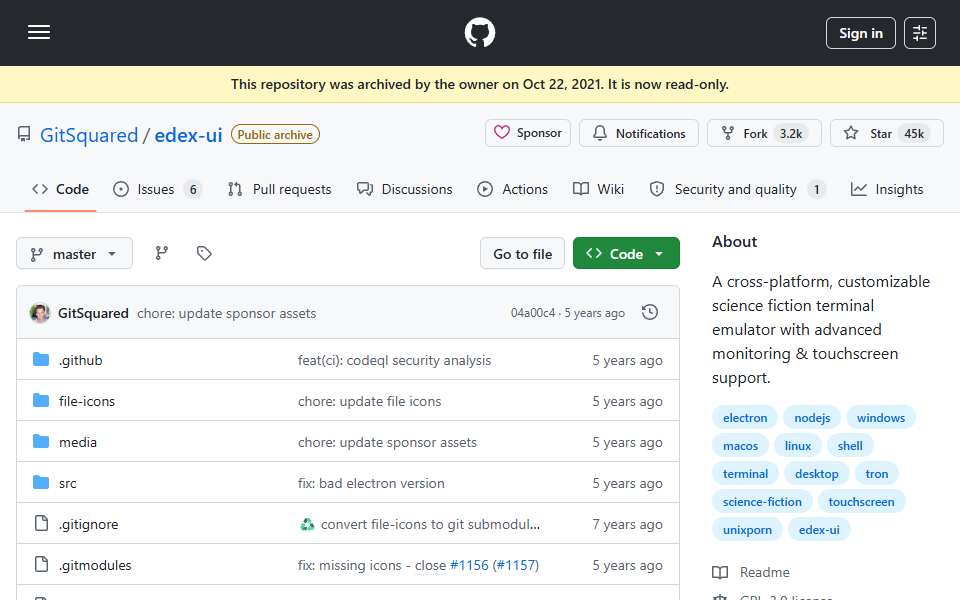Click the .gitignore file icon
This screenshot has width=960, height=600.
(41, 523)
